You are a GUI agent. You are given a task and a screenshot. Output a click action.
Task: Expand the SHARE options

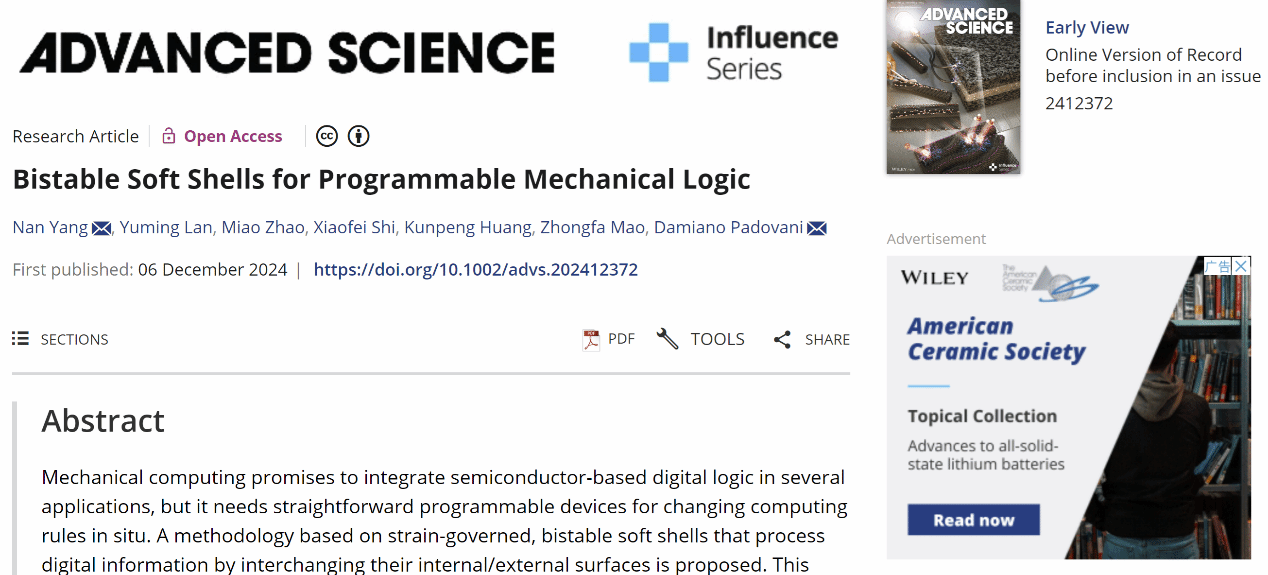tap(827, 340)
